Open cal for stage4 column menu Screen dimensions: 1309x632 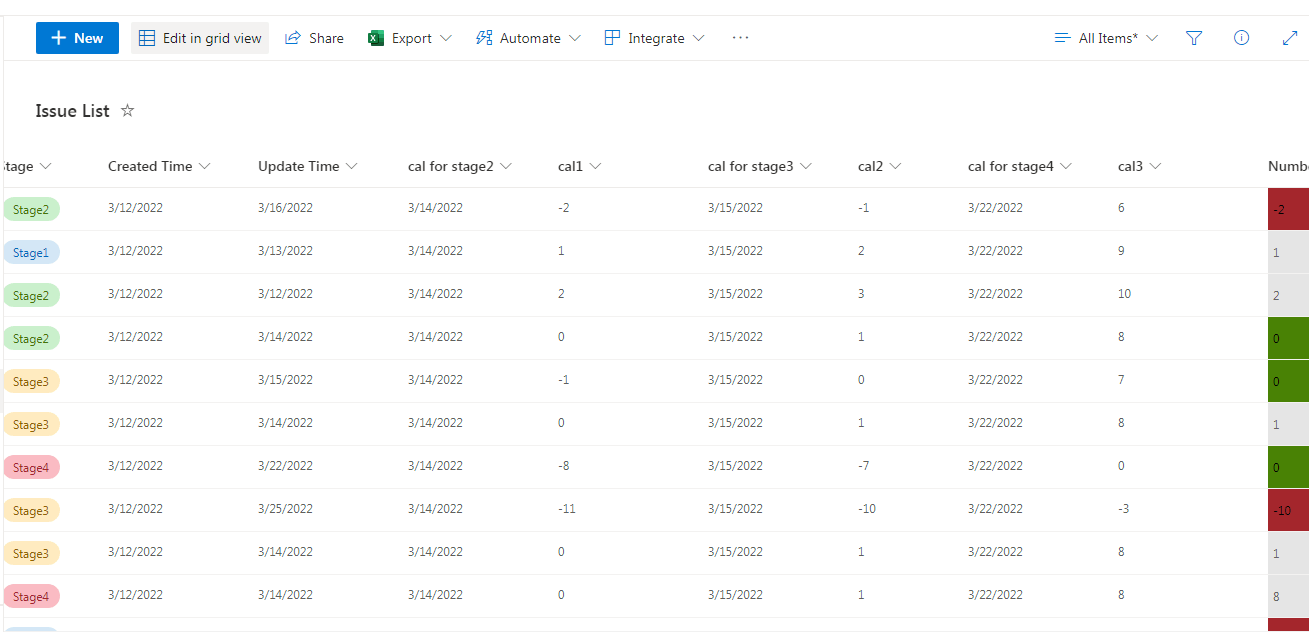click(1020, 166)
